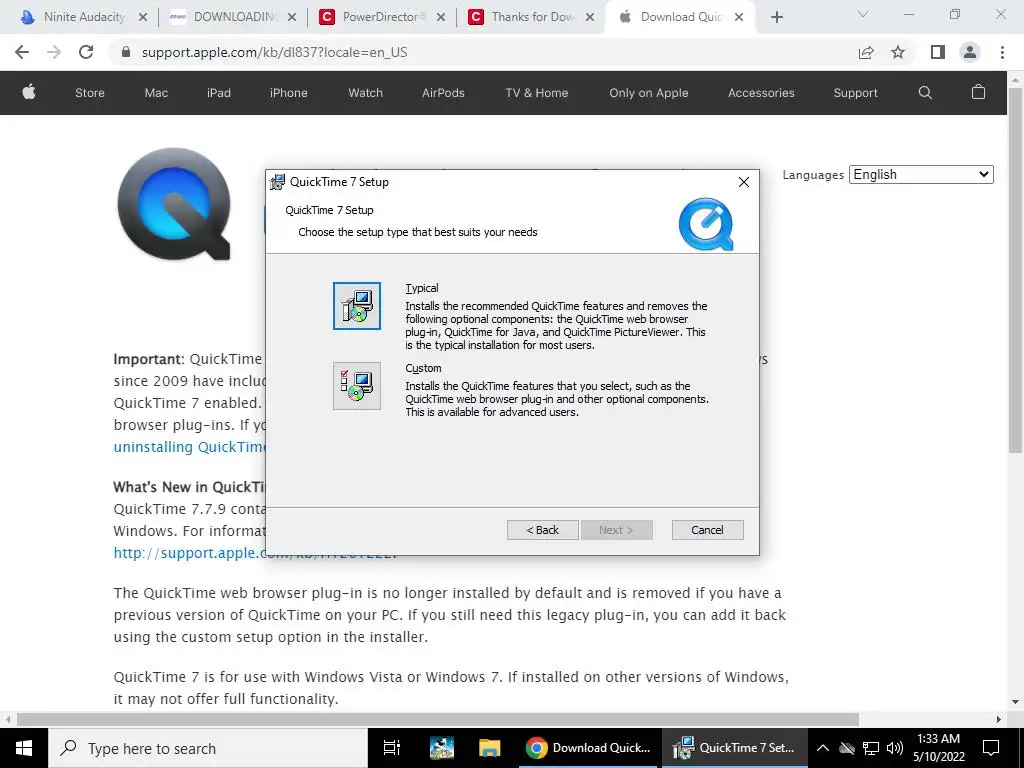This screenshot has width=1024, height=768.
Task: Switch to the DOWNLOADING tab
Action: tap(223, 17)
